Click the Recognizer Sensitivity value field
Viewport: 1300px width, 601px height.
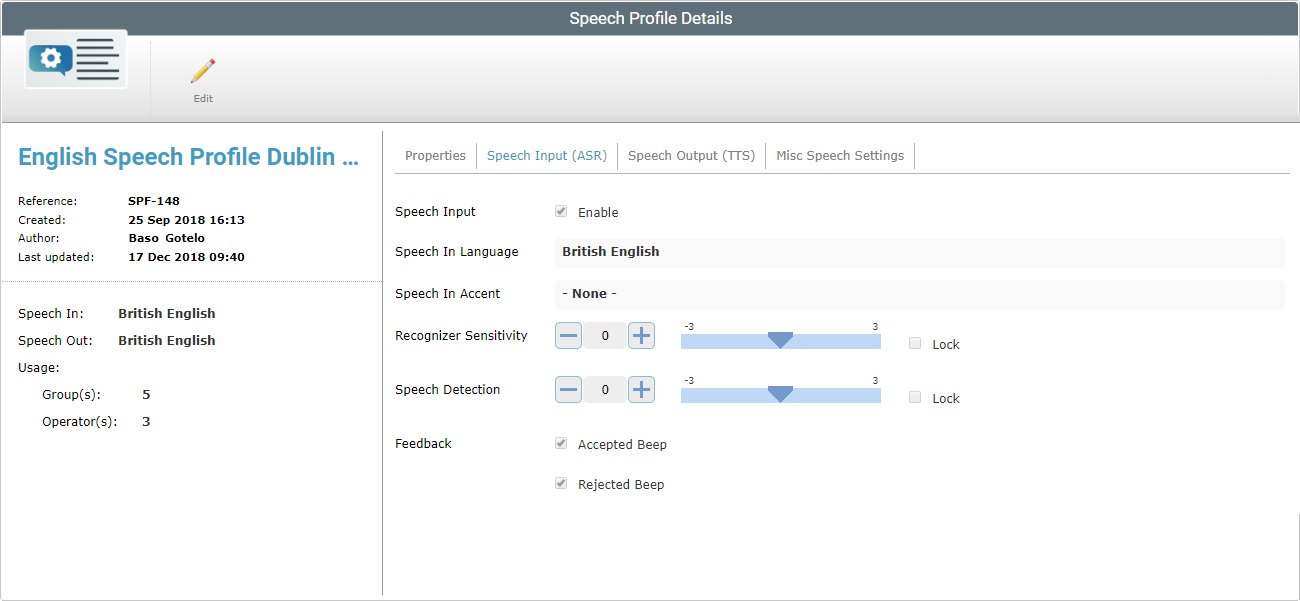coord(604,335)
